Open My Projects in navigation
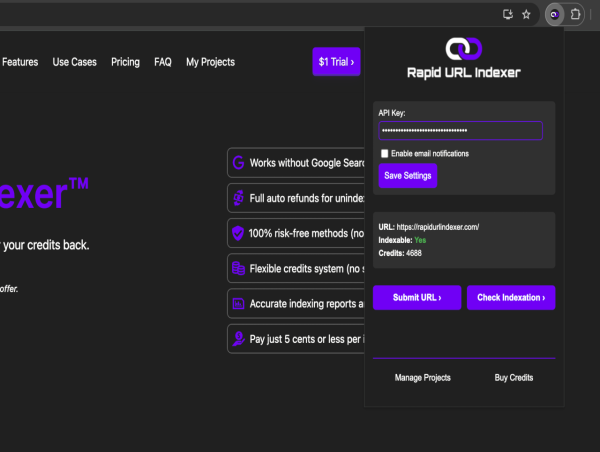The image size is (600, 452). [210, 62]
